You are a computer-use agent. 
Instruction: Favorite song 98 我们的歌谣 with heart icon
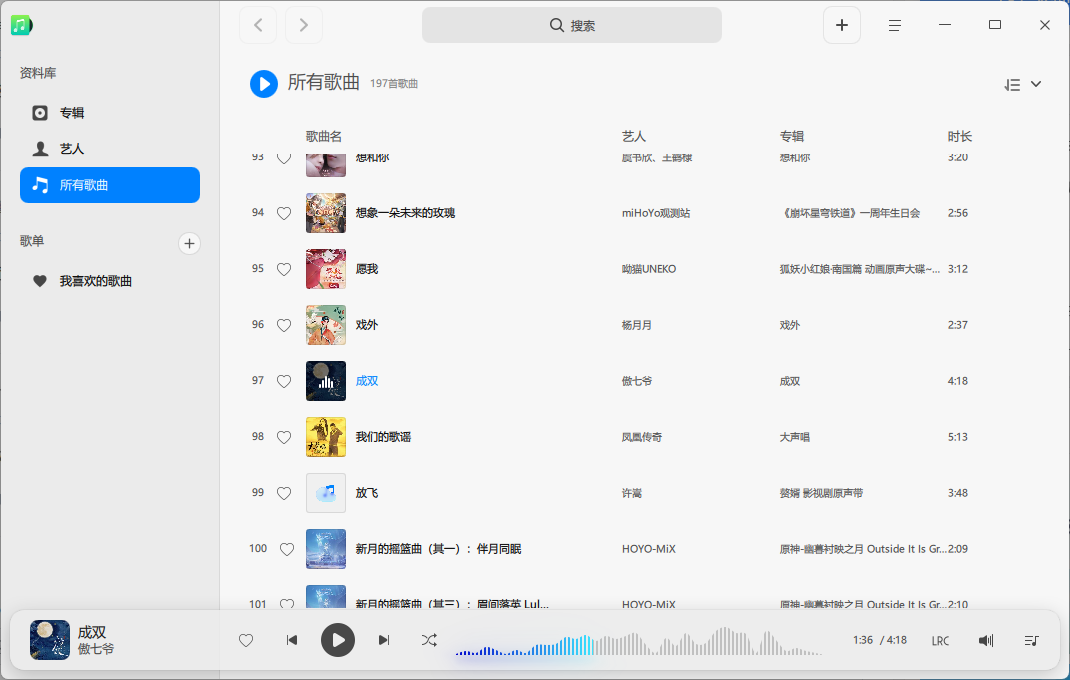(x=284, y=437)
